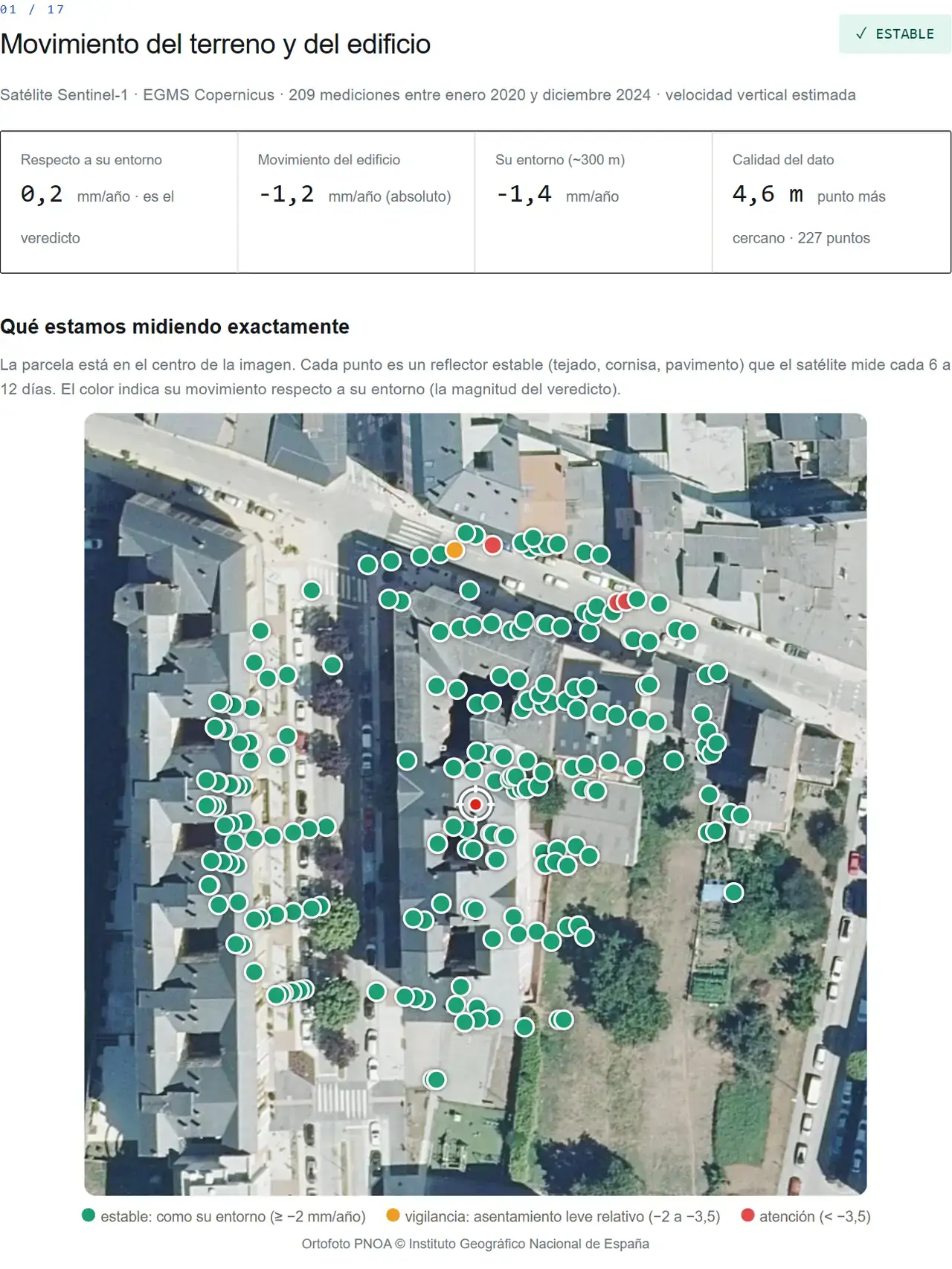Select the red point beside the orange marker
The height and width of the screenshot is (1269, 952).
point(492,545)
